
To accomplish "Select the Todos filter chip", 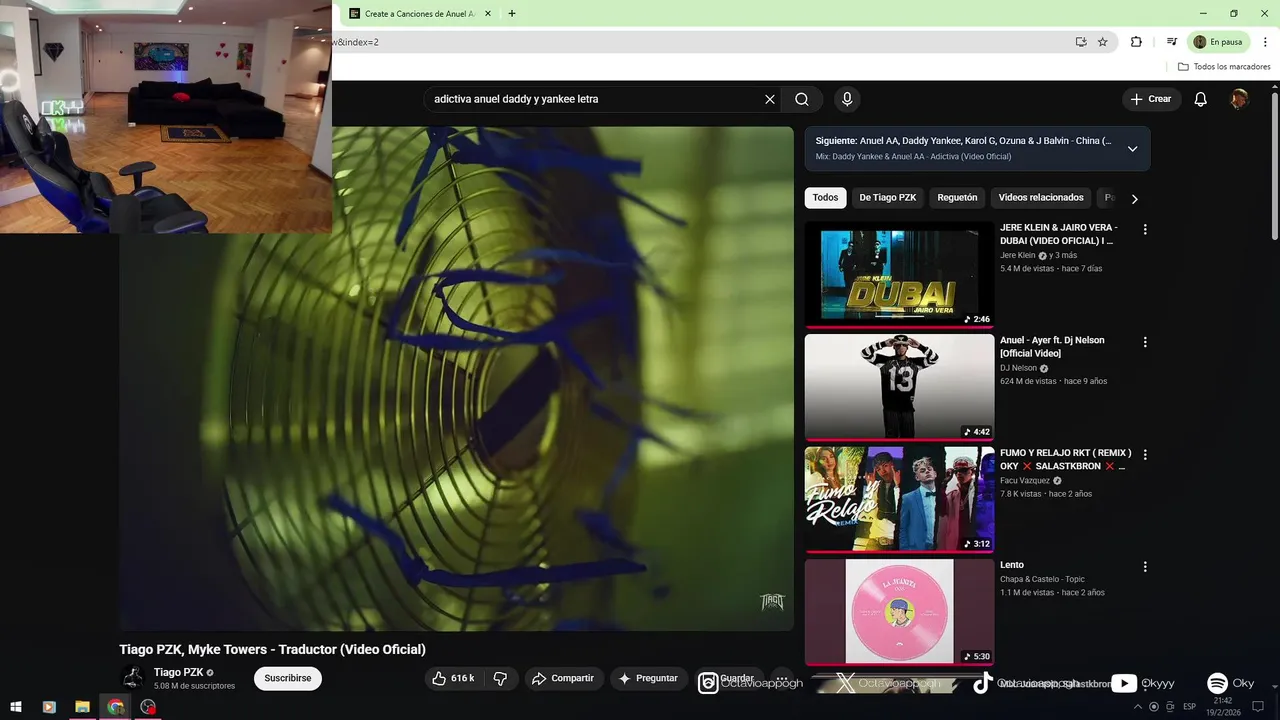I will tap(825, 198).
